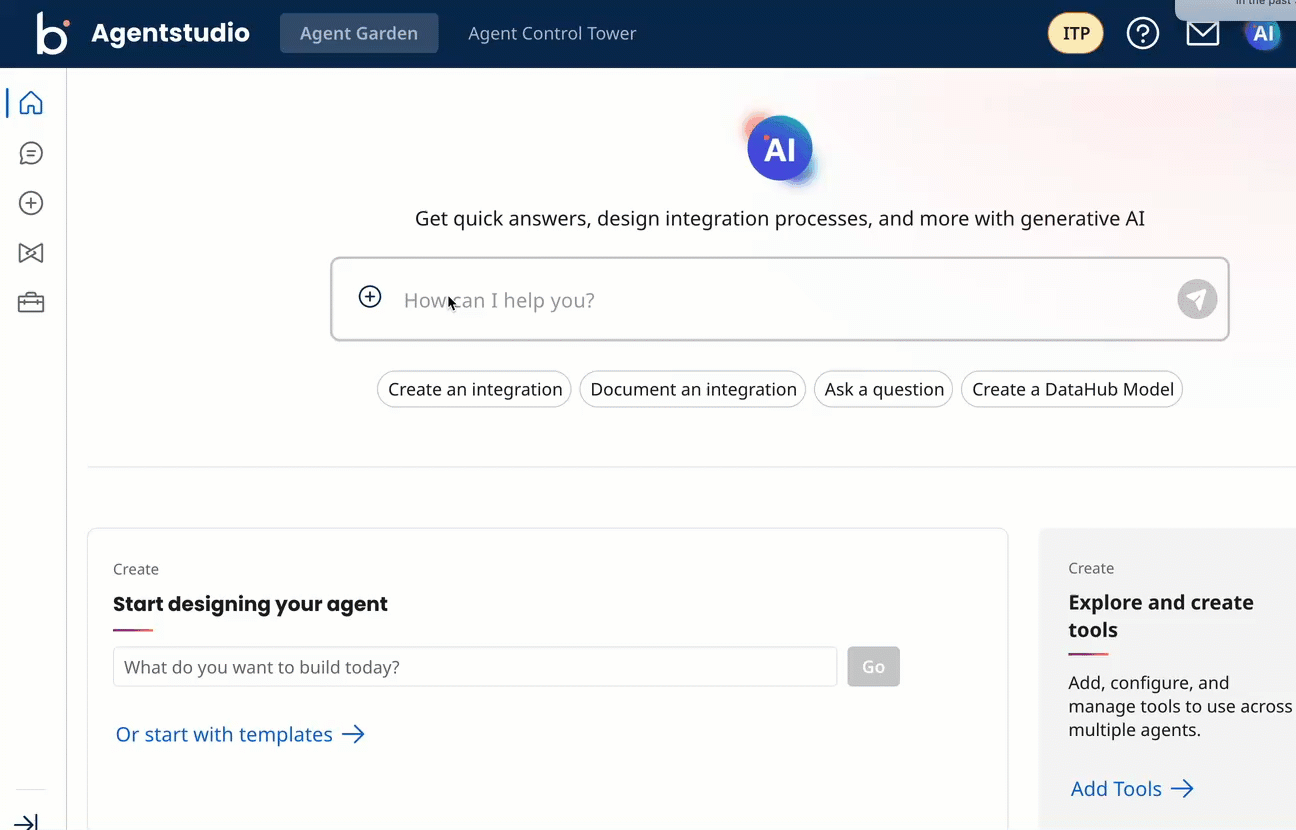
Task: Focus the 'What do you want to build today?' field
Action: click(x=475, y=667)
